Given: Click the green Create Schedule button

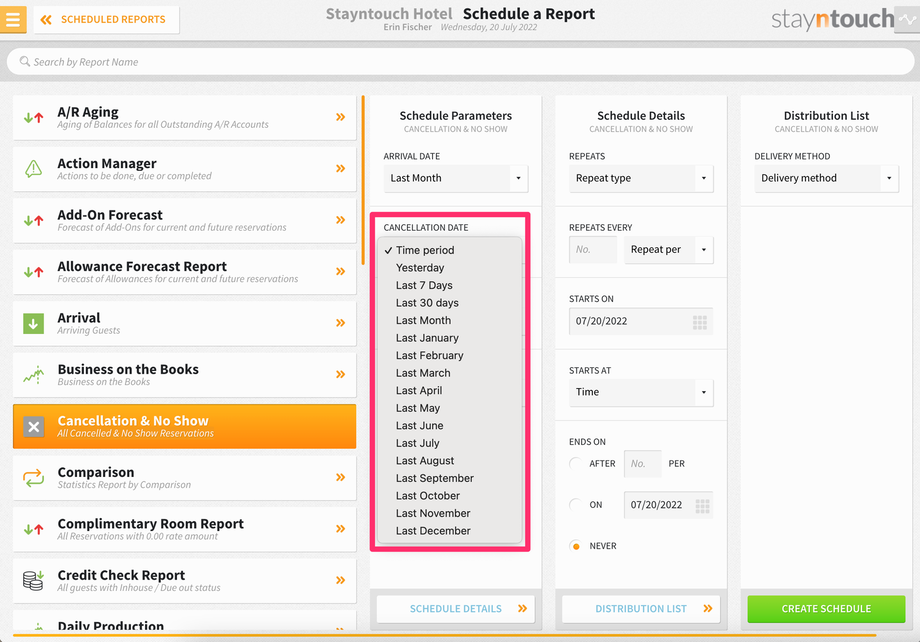Looking at the screenshot, I should click(826, 609).
